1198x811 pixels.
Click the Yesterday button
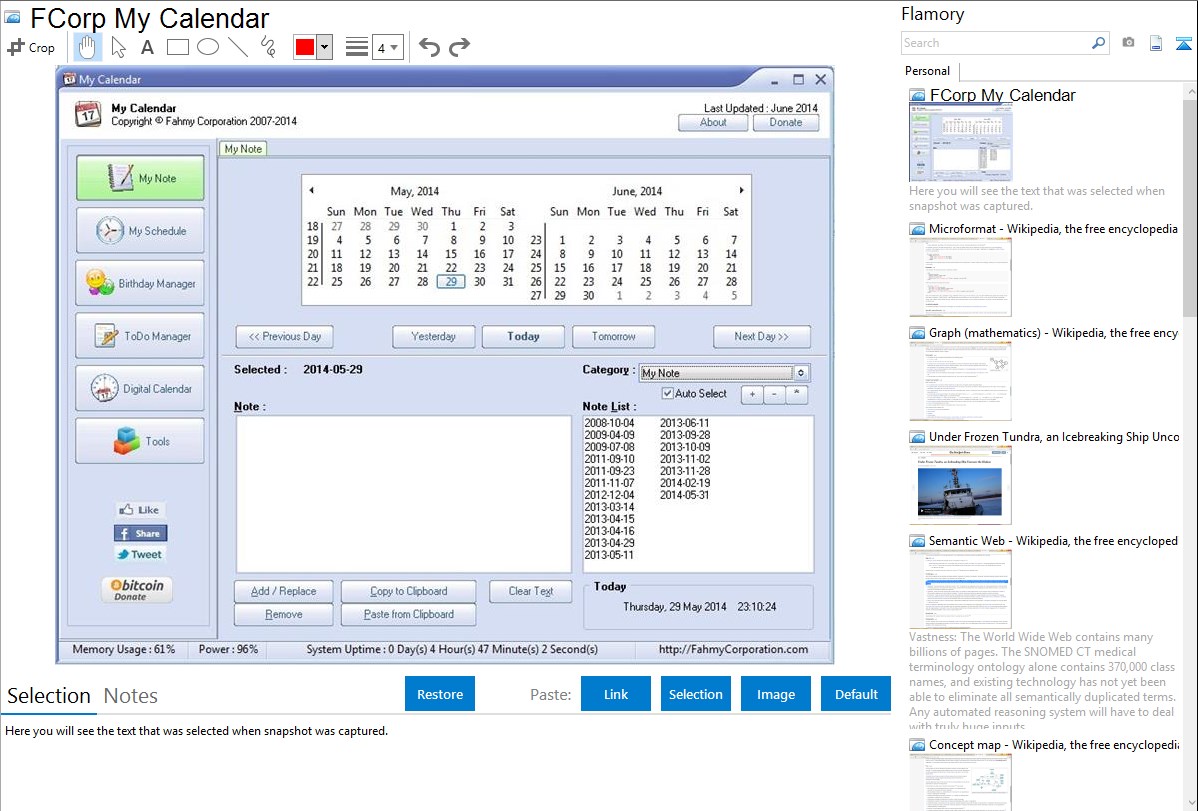tap(433, 336)
